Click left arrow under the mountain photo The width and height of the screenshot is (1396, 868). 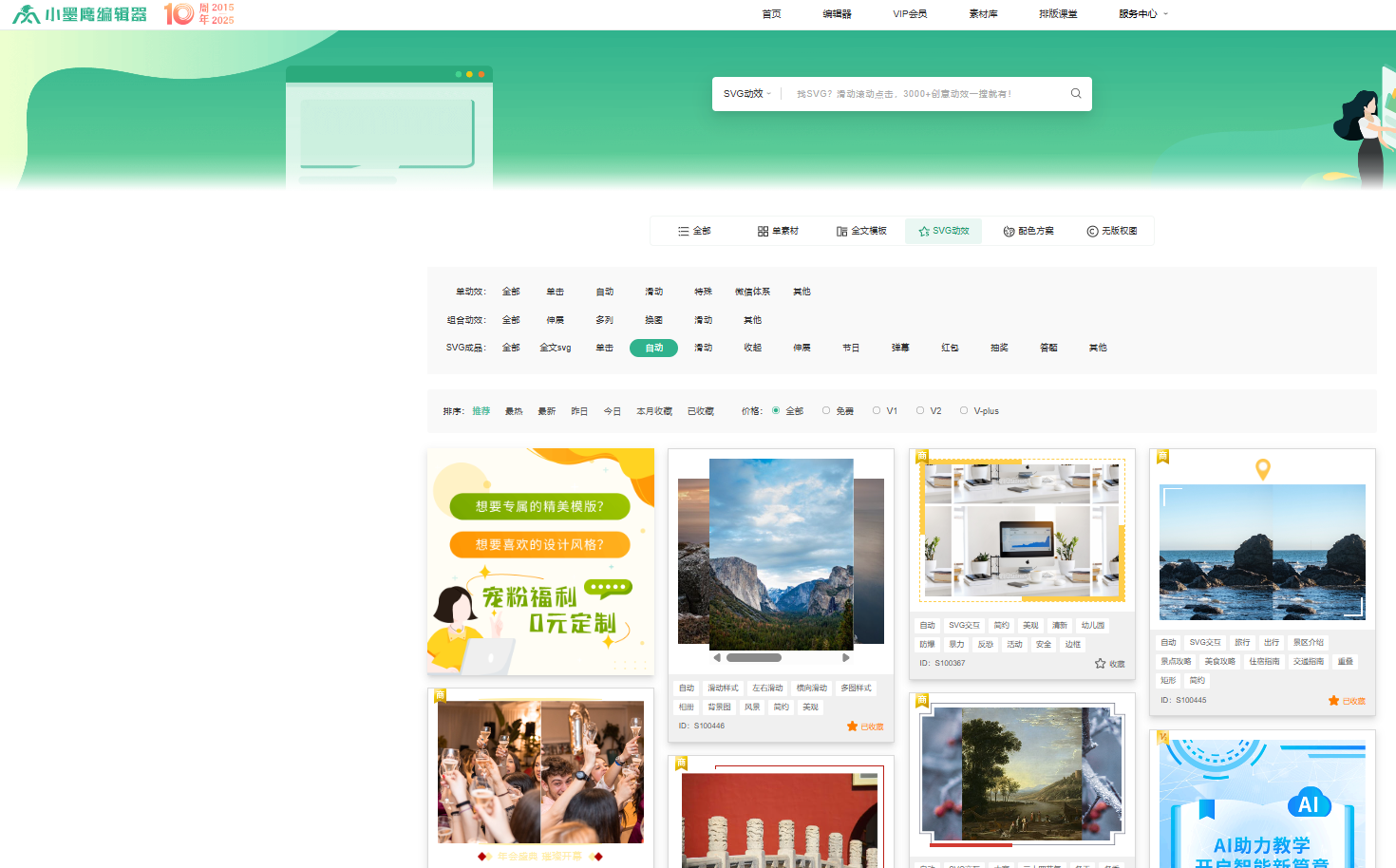pos(717,657)
